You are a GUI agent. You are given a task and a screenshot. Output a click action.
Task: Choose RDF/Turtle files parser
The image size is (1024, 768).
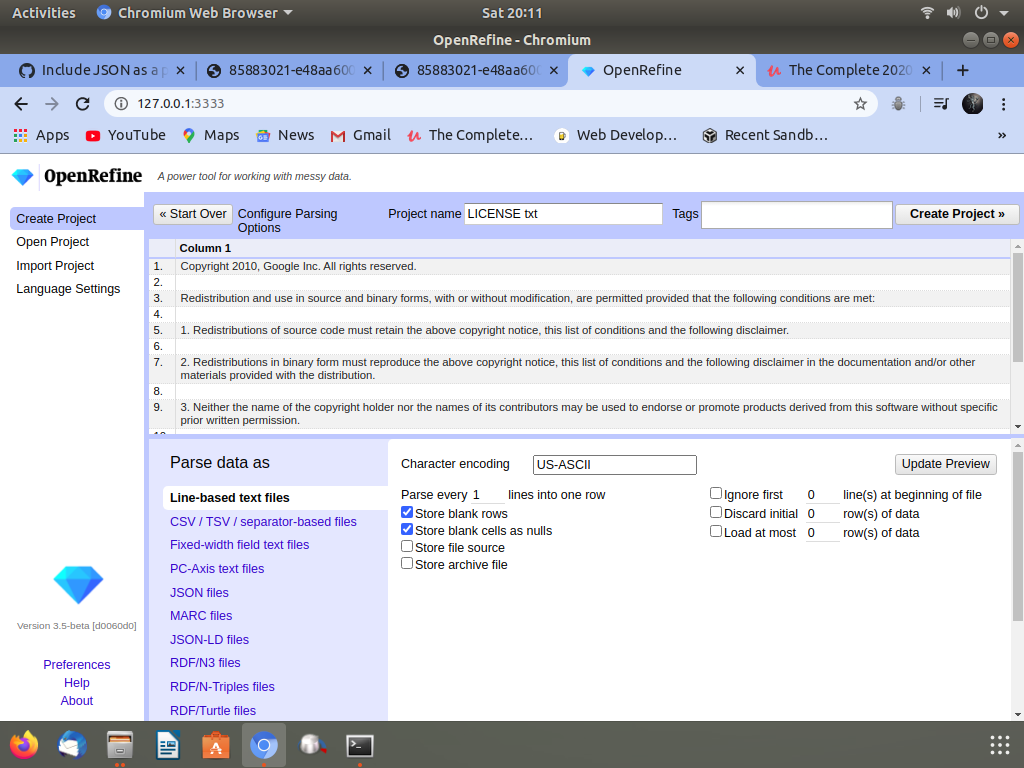[x=213, y=711]
